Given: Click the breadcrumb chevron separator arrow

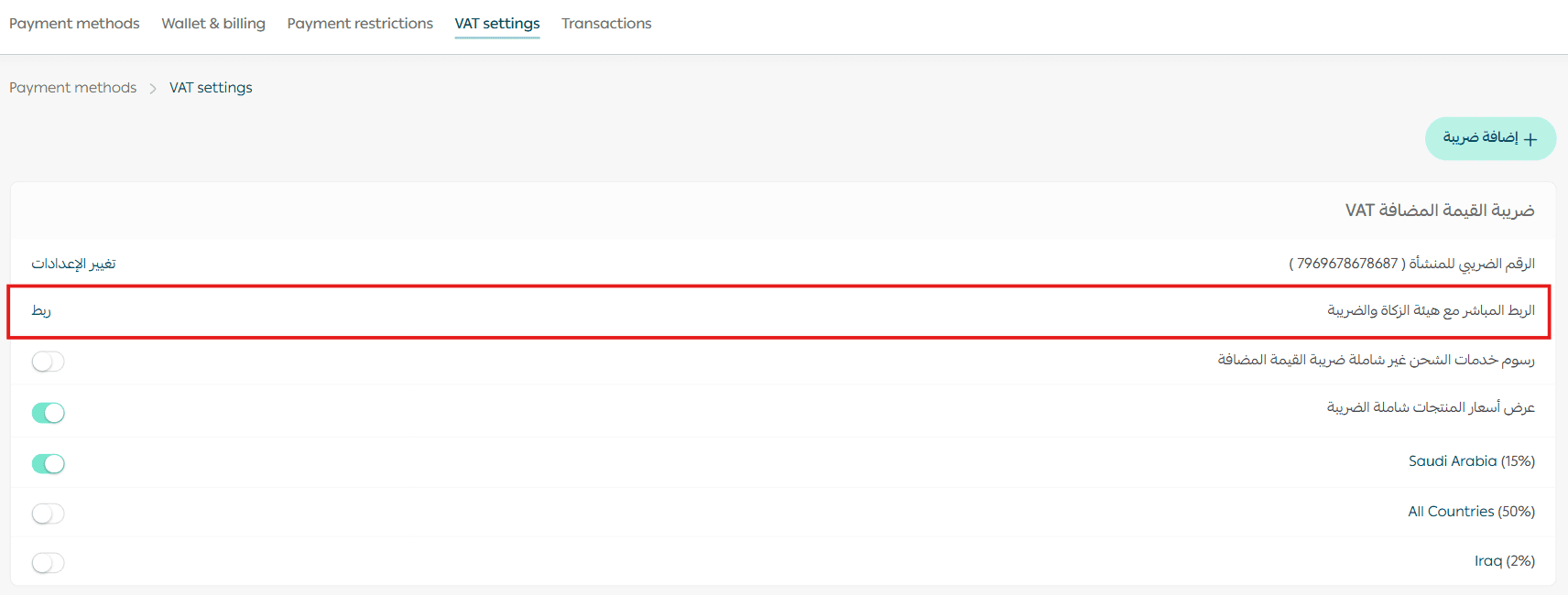Looking at the screenshot, I should 153,88.
